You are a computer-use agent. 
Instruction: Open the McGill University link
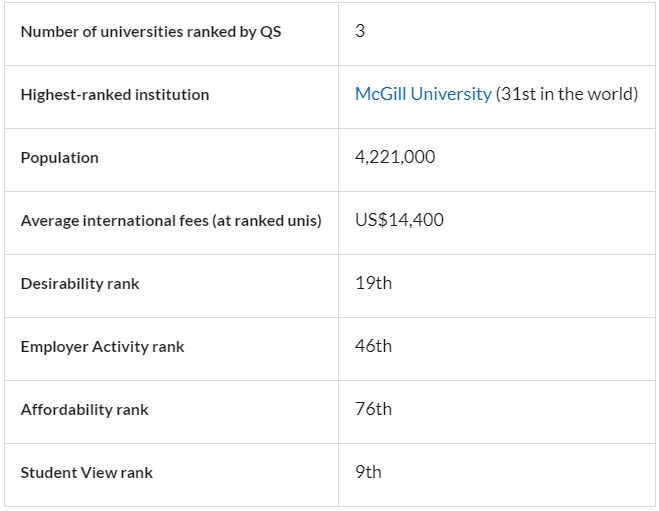pyautogui.click(x=423, y=94)
